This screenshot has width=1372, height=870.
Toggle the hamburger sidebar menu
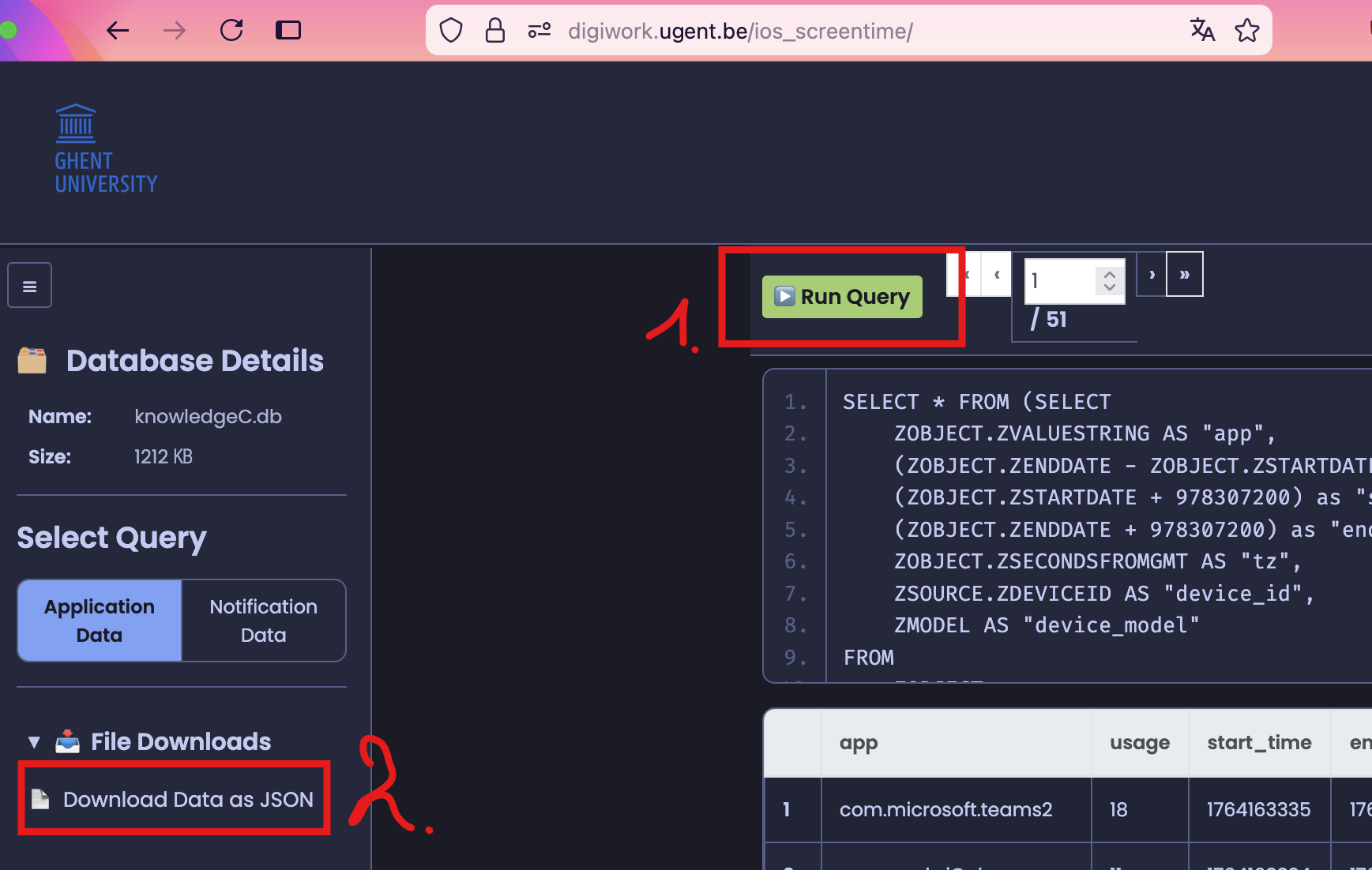[30, 286]
